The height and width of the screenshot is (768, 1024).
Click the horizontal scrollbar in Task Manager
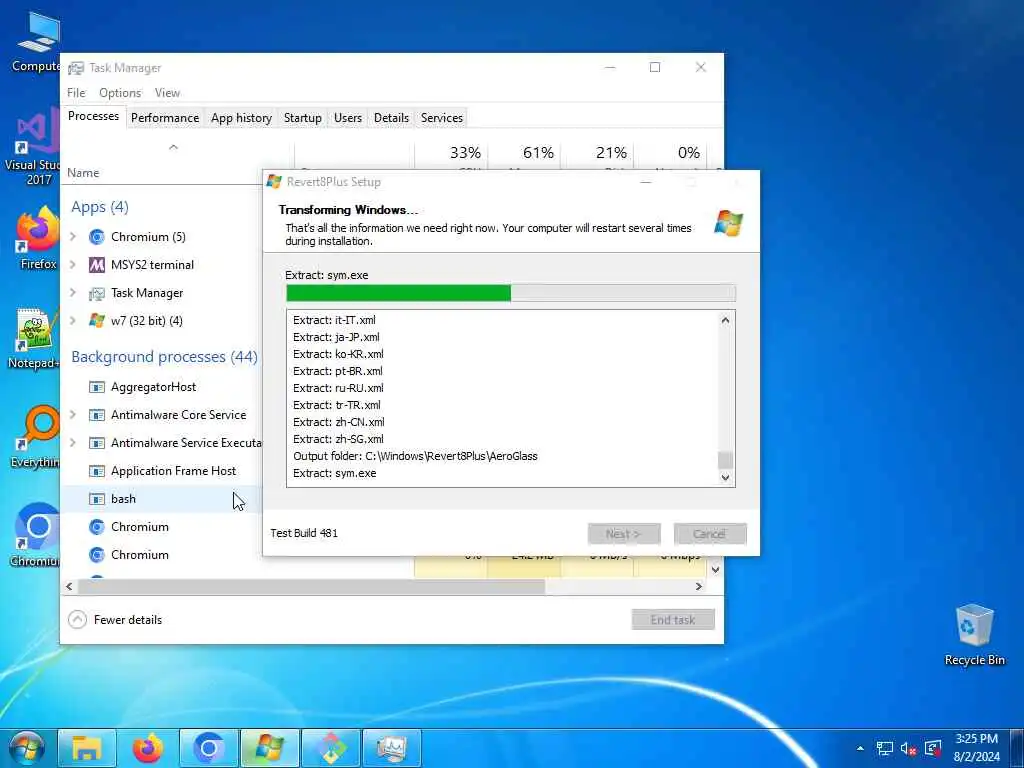click(x=312, y=586)
